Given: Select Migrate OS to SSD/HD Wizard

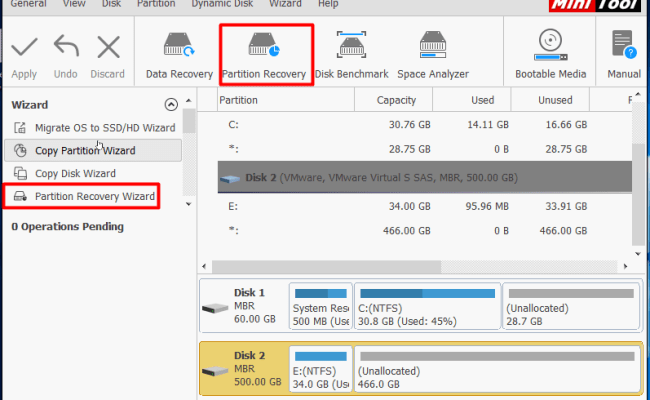Looking at the screenshot, I should point(105,128).
